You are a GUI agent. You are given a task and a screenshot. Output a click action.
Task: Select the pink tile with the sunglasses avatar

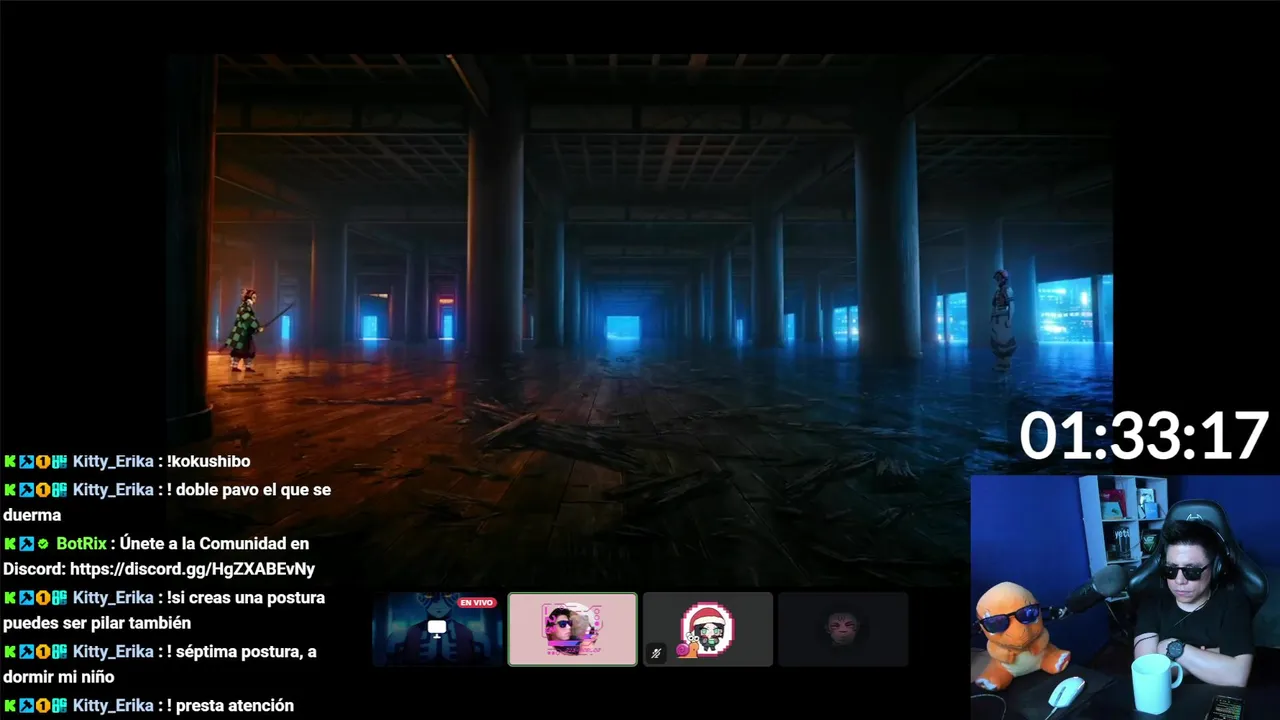[572, 629]
